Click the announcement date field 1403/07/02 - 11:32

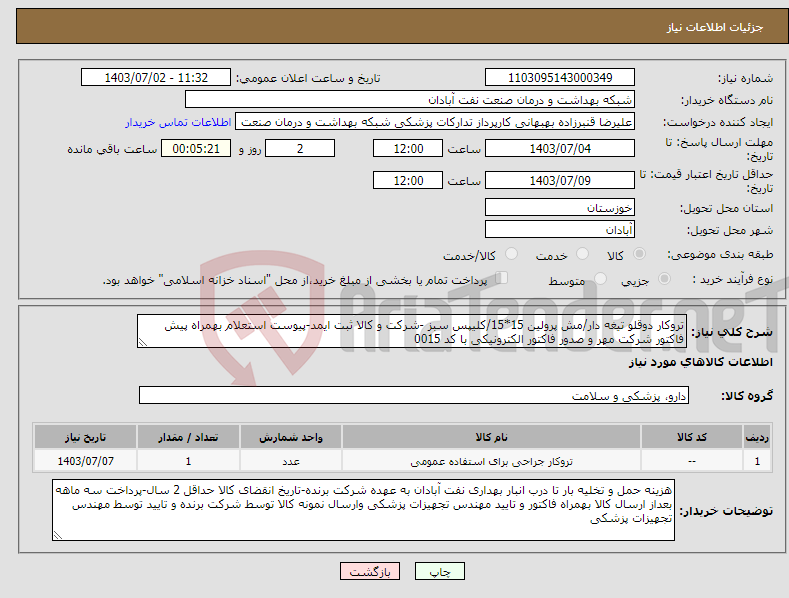(155, 78)
